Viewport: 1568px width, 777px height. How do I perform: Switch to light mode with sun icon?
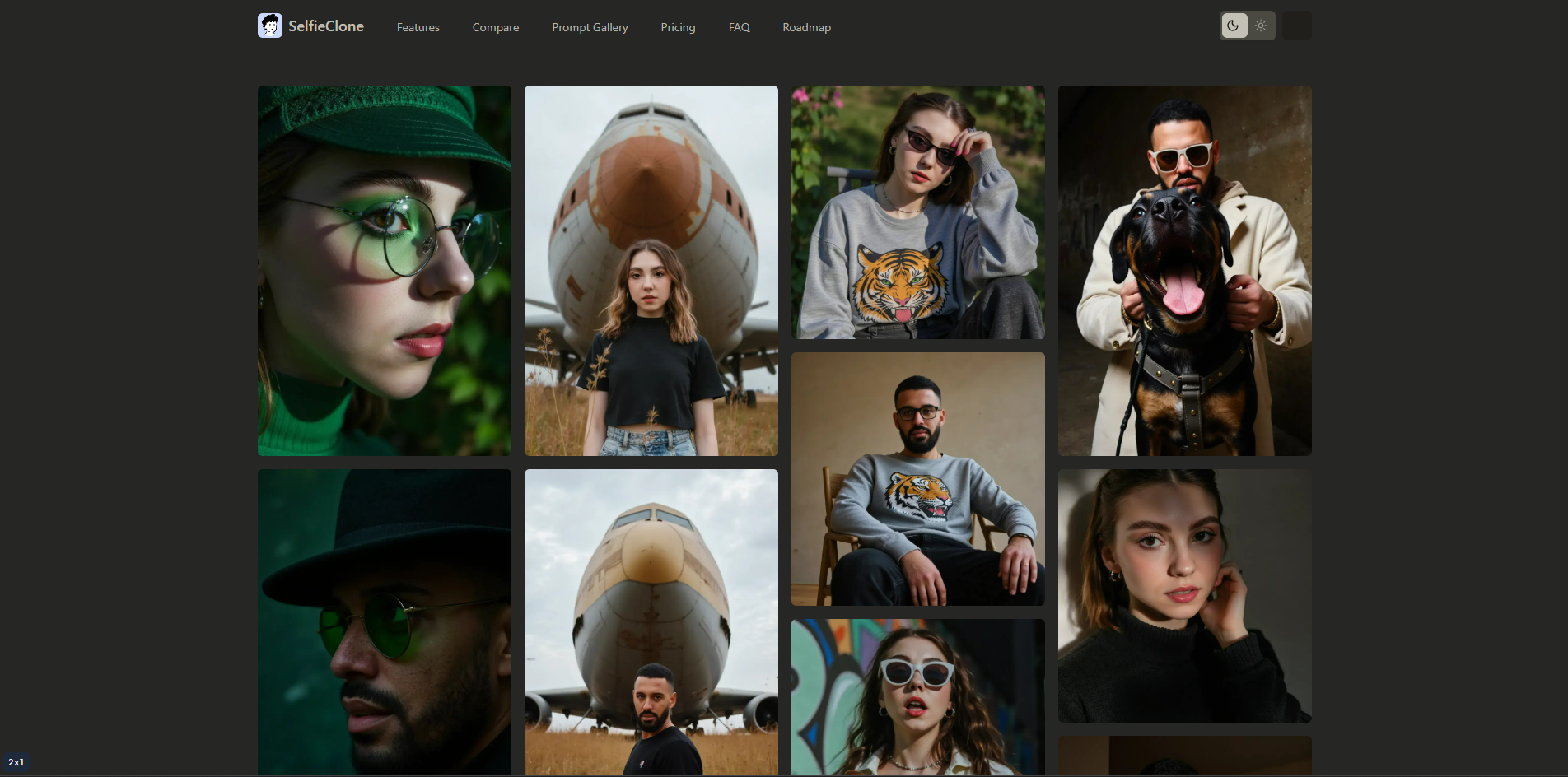[x=1261, y=26]
